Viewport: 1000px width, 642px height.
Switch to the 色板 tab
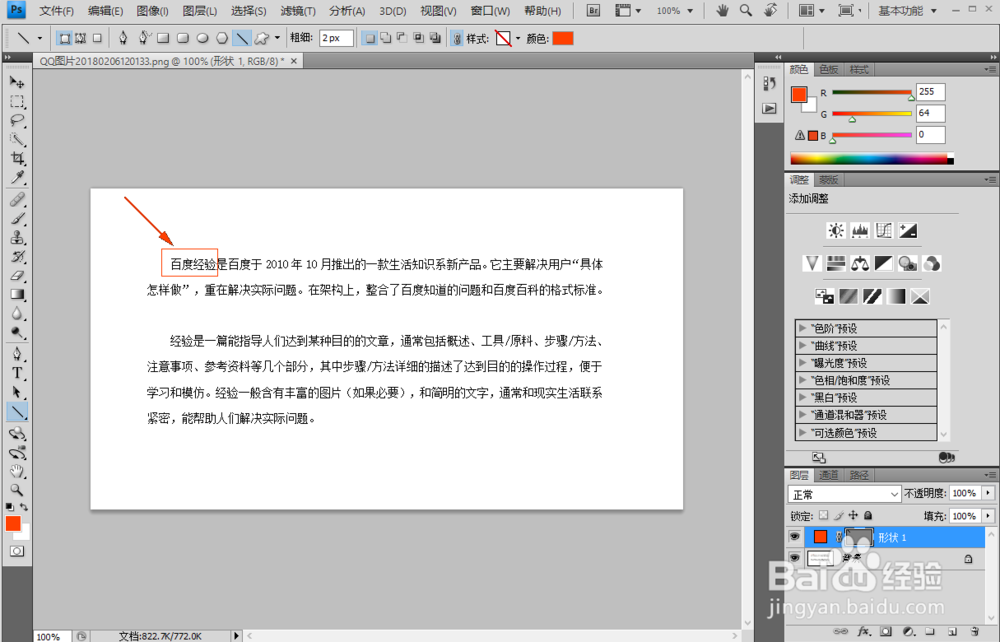[x=828, y=69]
